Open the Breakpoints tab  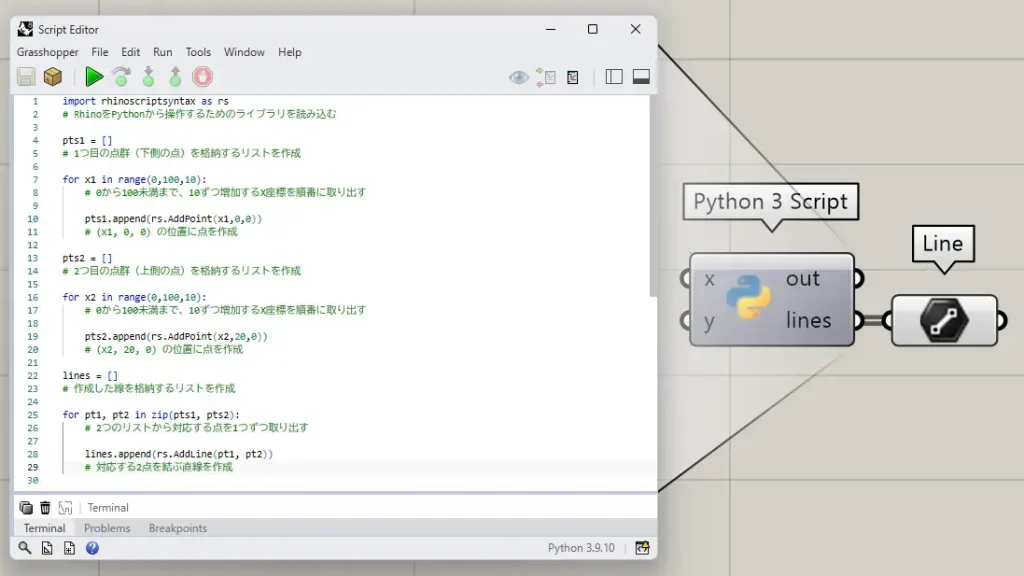pyautogui.click(x=178, y=528)
